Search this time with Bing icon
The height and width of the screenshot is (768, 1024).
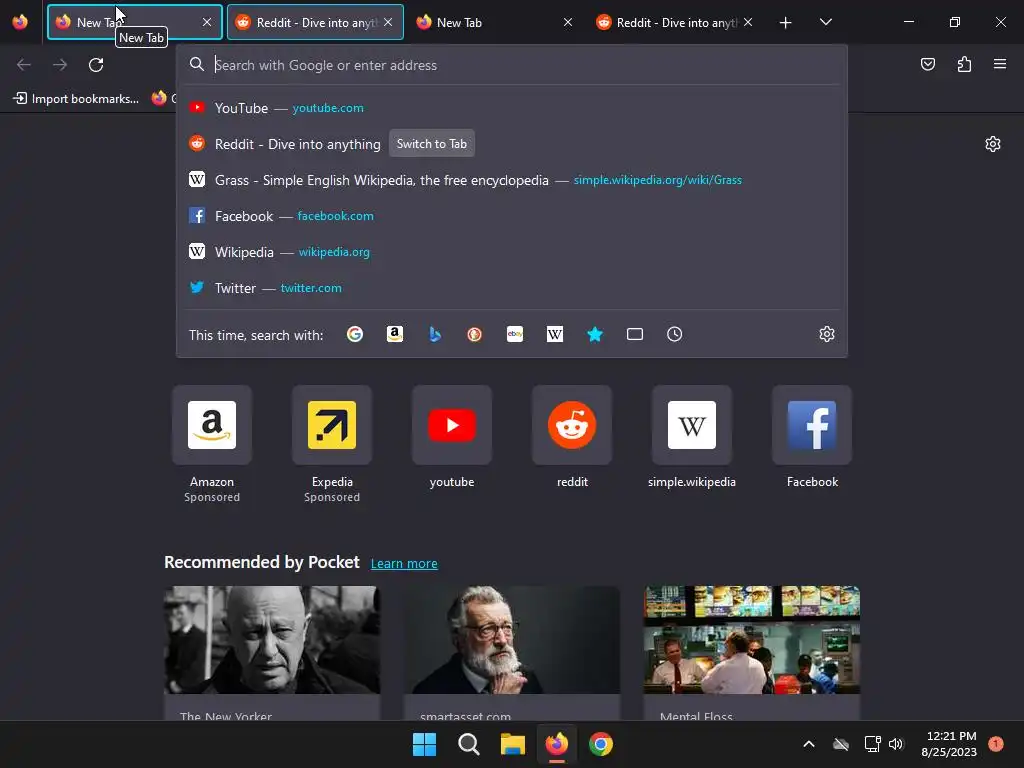(435, 334)
